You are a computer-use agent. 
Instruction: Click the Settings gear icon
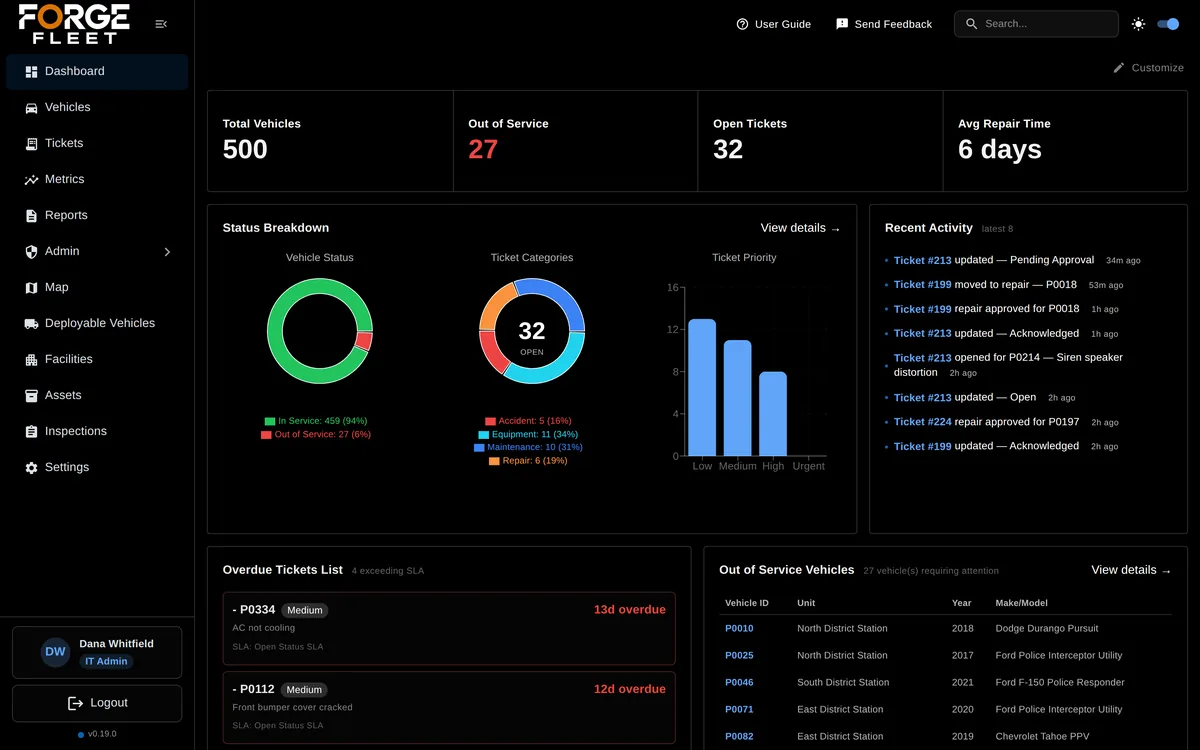(31, 468)
